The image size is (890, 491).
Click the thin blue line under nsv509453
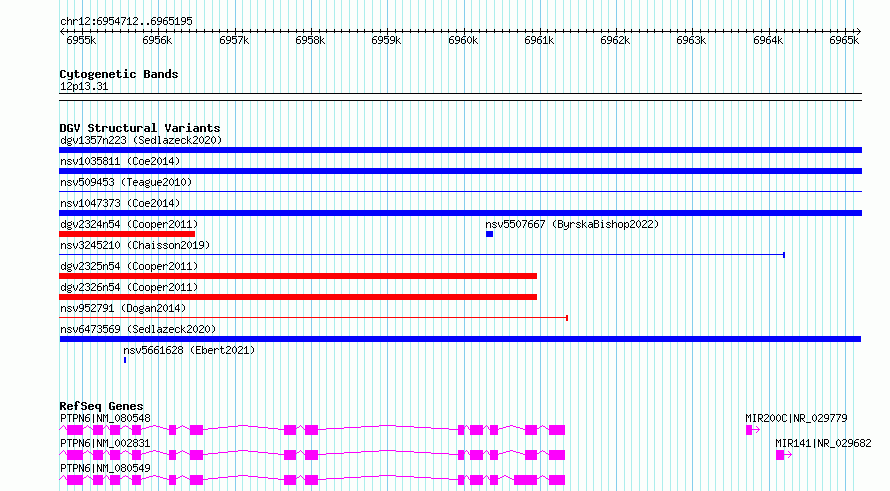pos(460,192)
